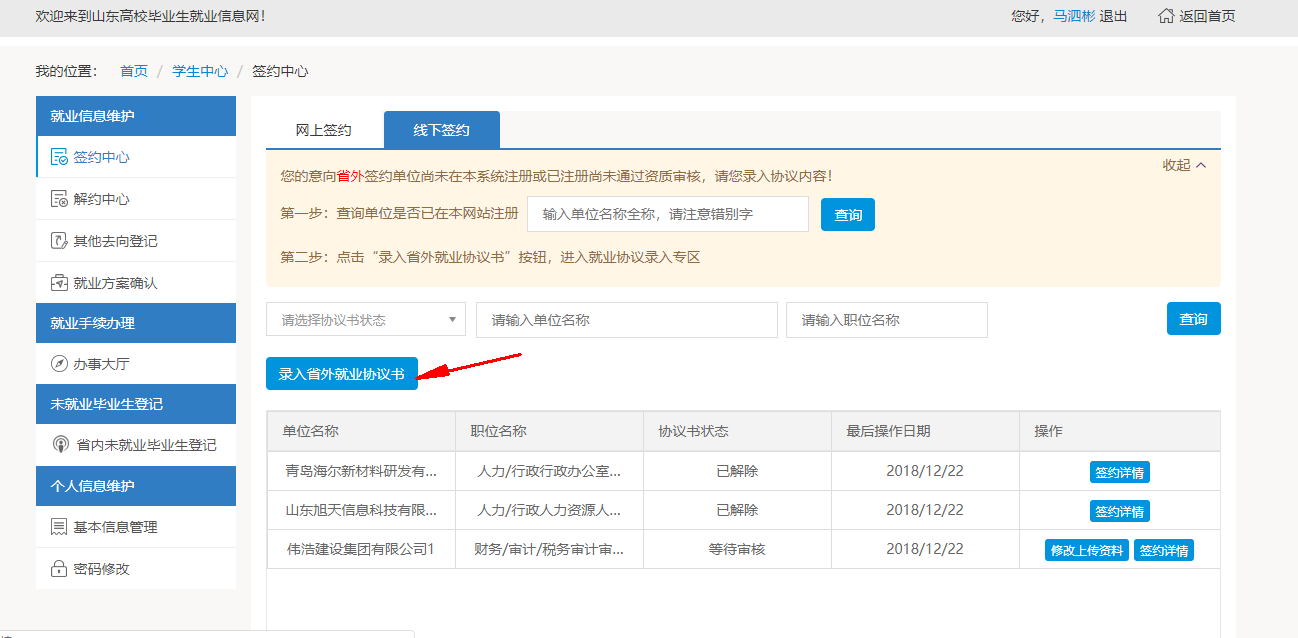Open the 请选择协议书状态 dropdown
Screen dimensions: 1298x638
click(x=365, y=320)
